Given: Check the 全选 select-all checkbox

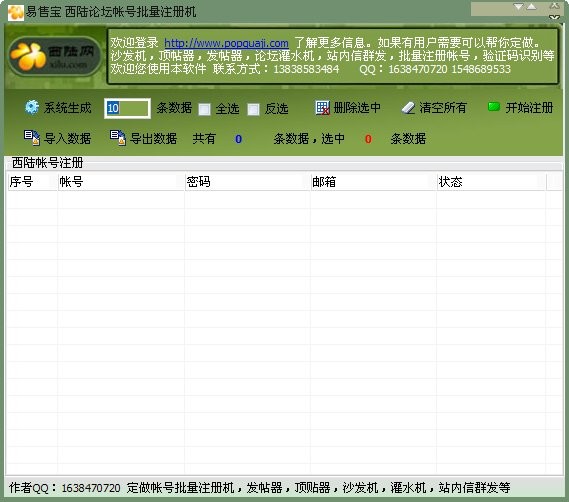Looking at the screenshot, I should pos(204,109).
